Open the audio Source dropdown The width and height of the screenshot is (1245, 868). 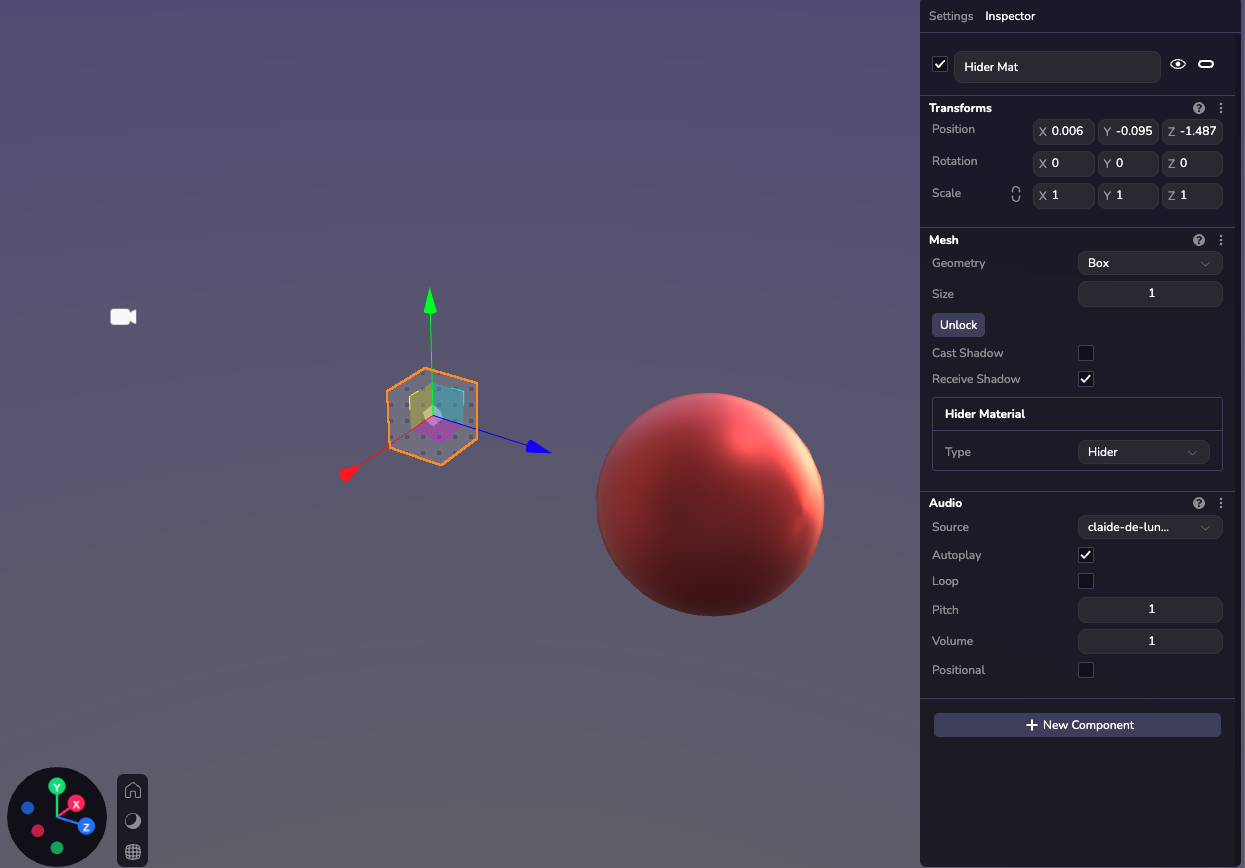[1149, 527]
